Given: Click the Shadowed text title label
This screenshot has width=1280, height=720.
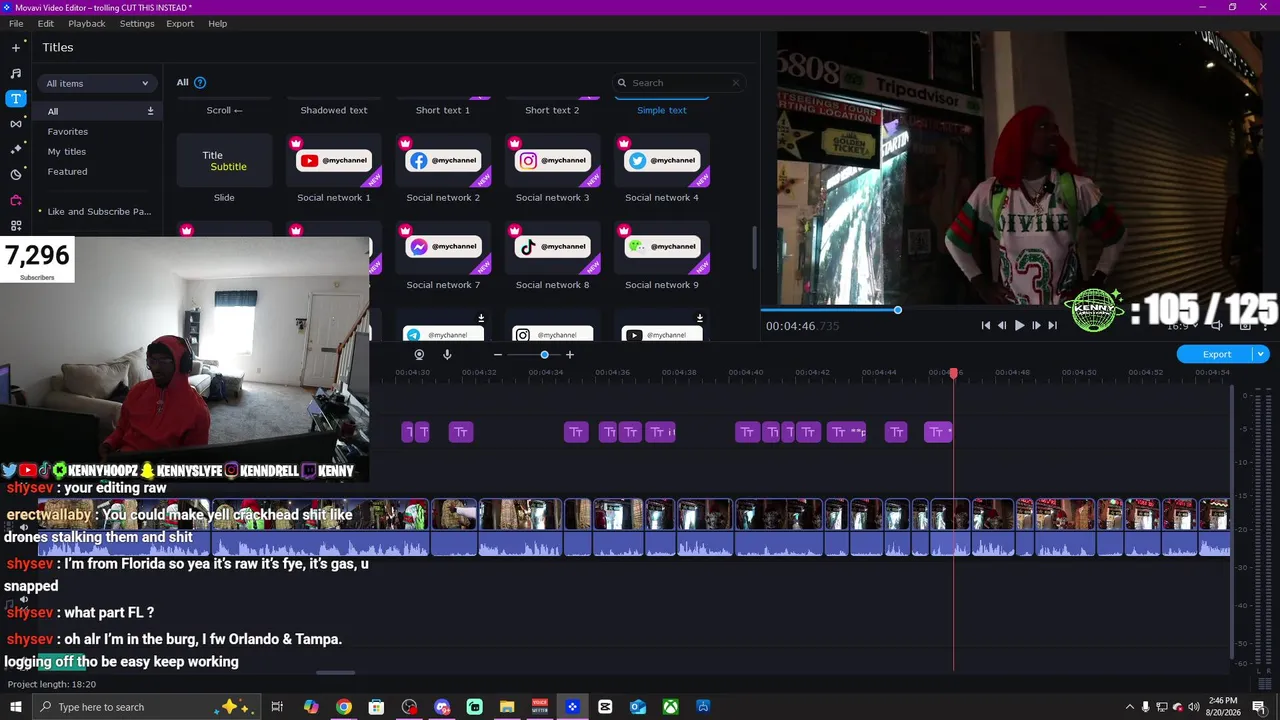Looking at the screenshot, I should point(334,110).
